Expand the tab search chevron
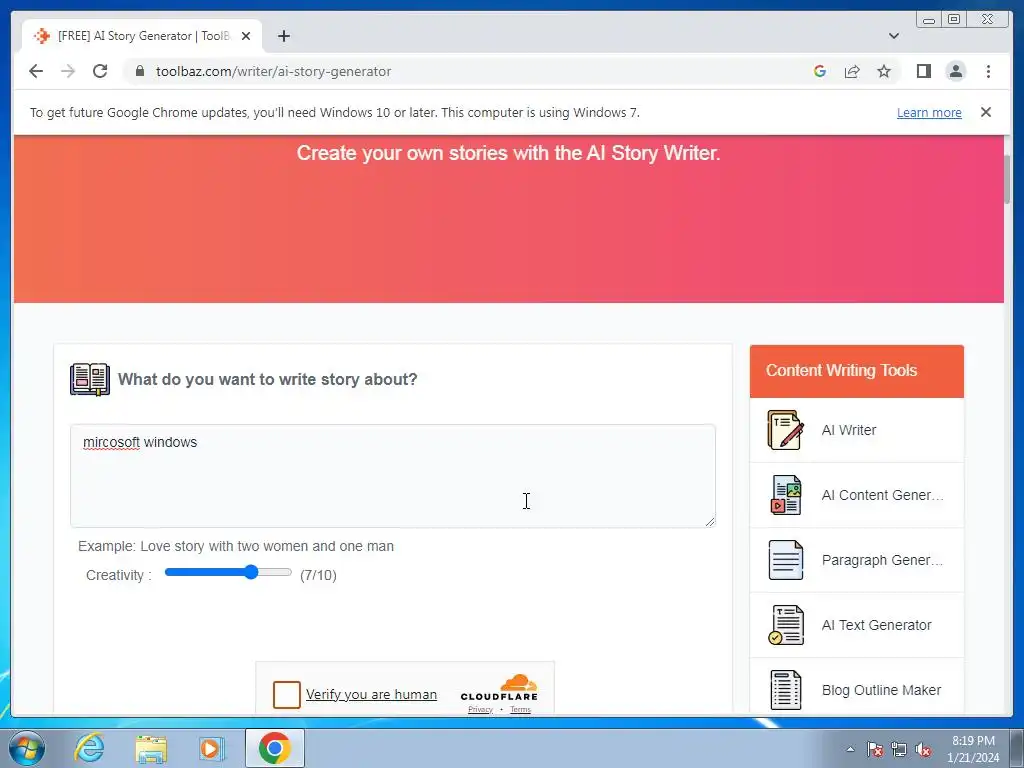 [x=893, y=36]
